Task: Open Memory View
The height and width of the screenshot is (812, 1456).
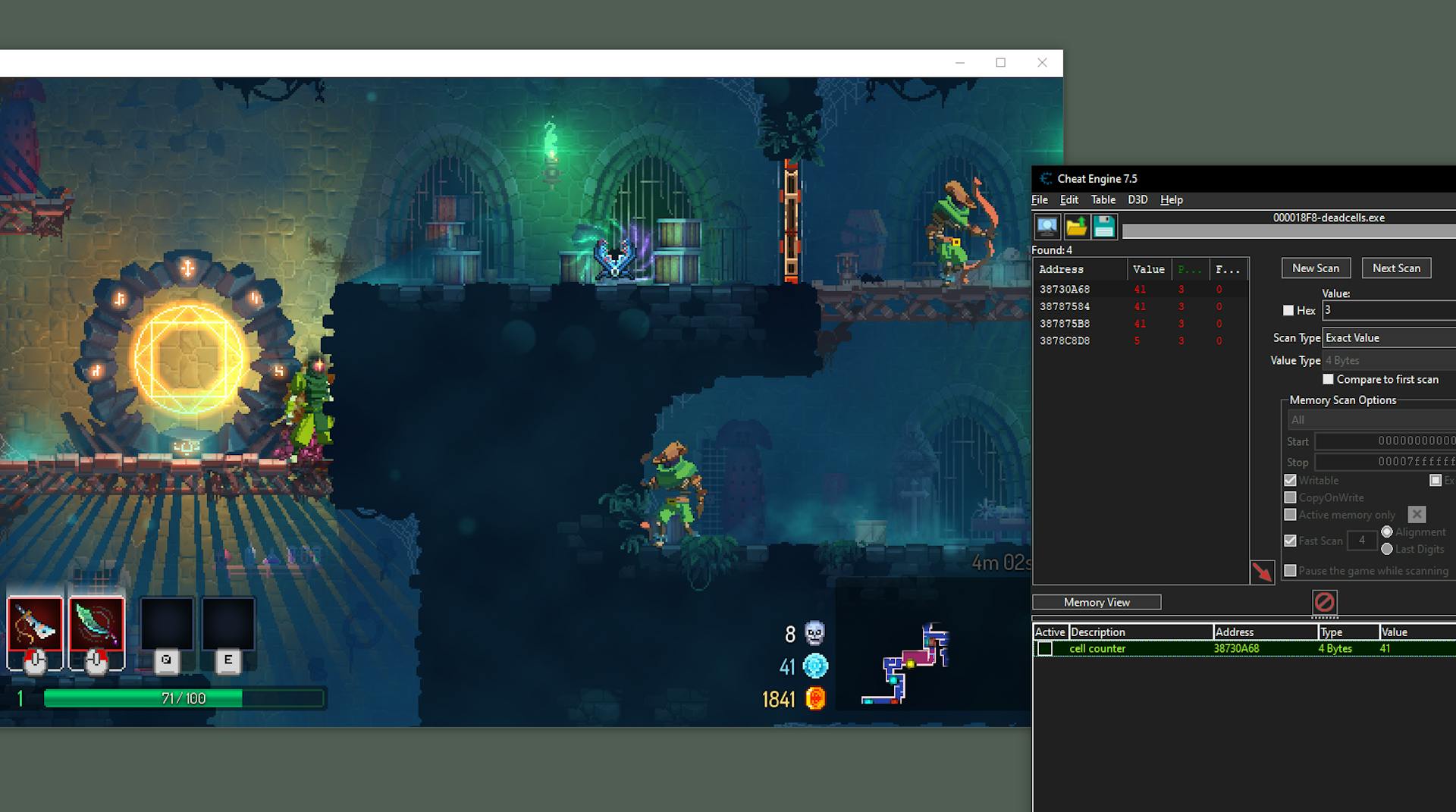Action: click(x=1096, y=601)
